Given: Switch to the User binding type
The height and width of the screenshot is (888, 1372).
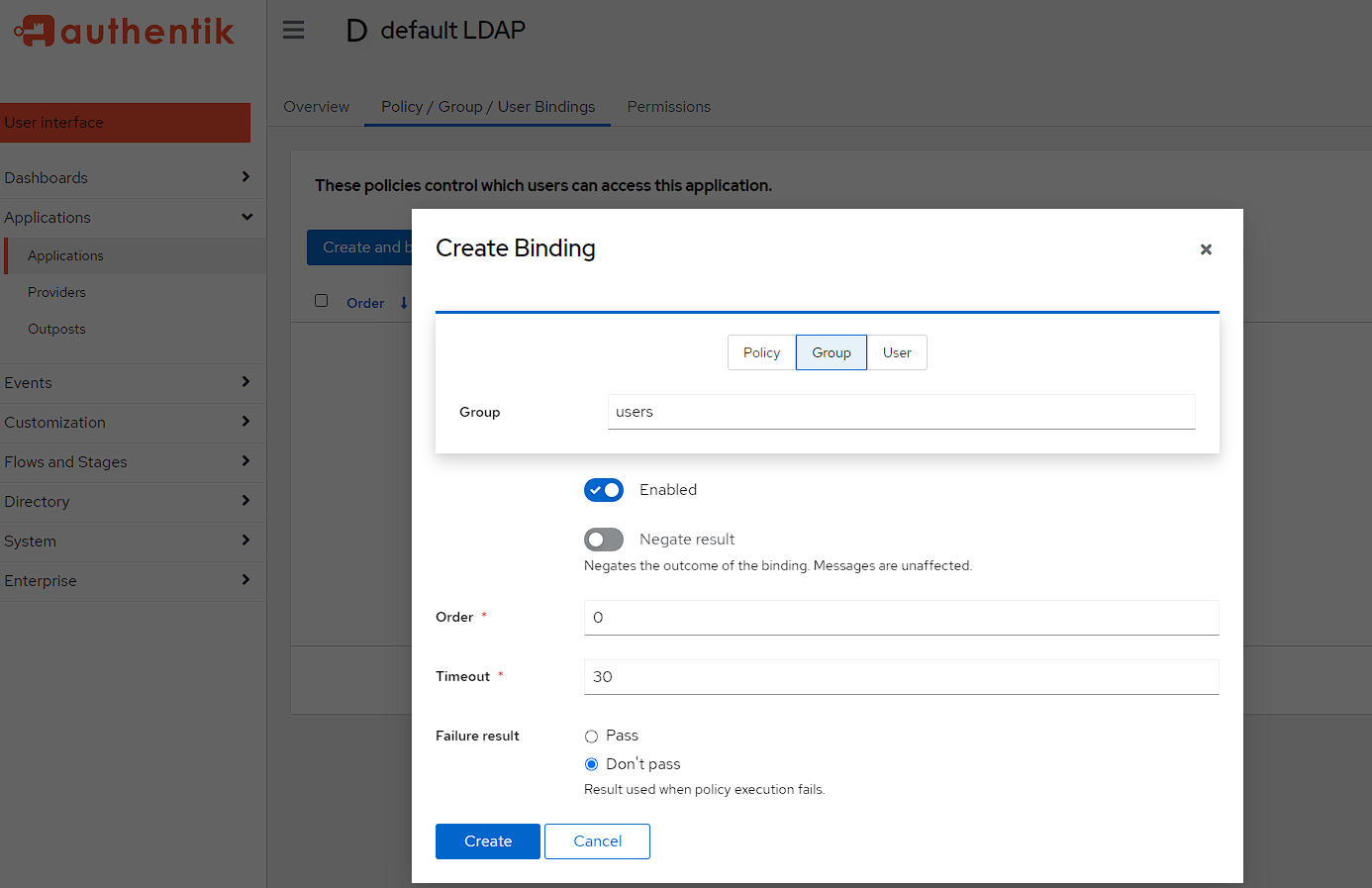Looking at the screenshot, I should pyautogui.click(x=897, y=352).
